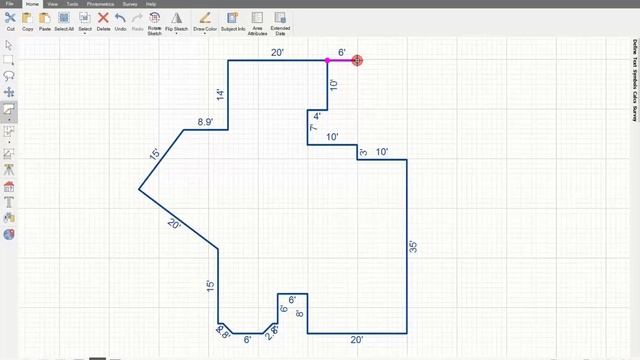The width and height of the screenshot is (640, 360).
Task: Select the red-roof house symbol tool
Action: [9, 187]
